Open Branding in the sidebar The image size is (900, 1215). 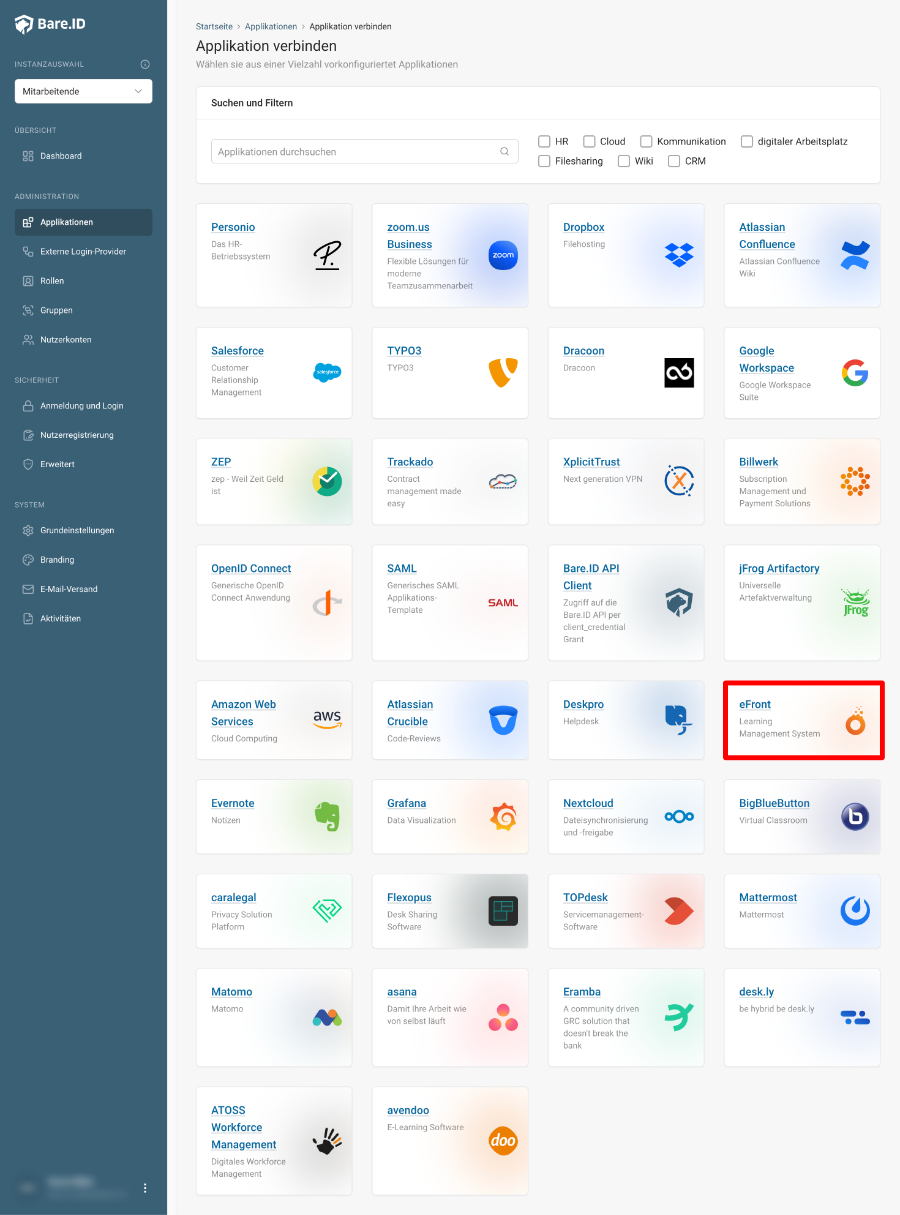[83, 560]
